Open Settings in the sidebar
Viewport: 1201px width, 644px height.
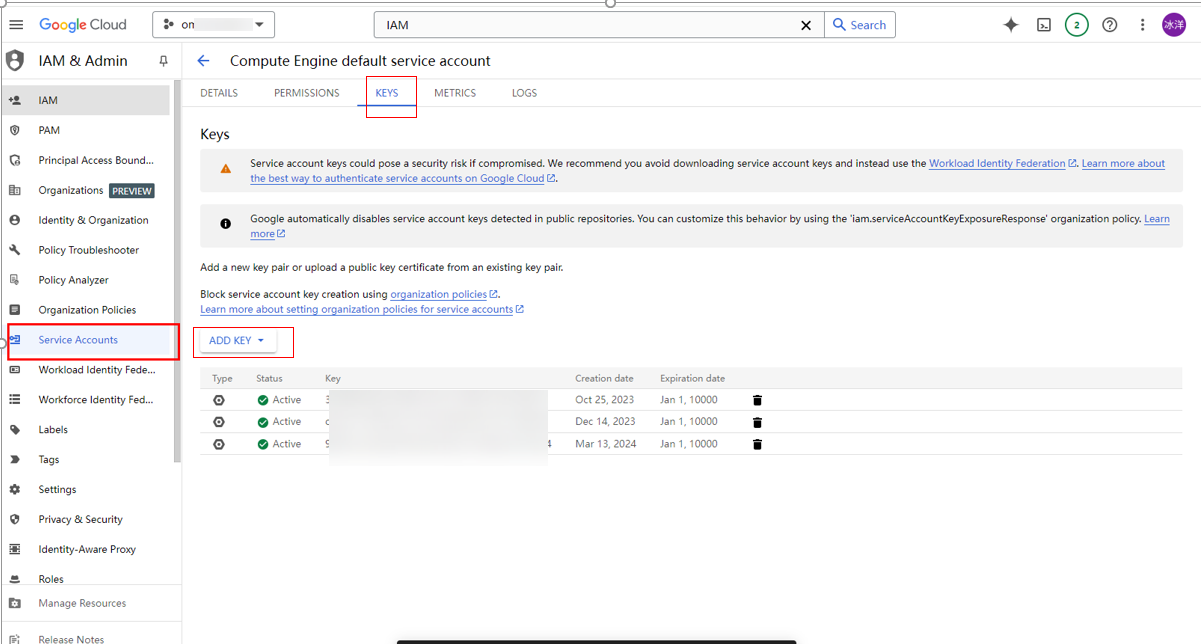88,490
